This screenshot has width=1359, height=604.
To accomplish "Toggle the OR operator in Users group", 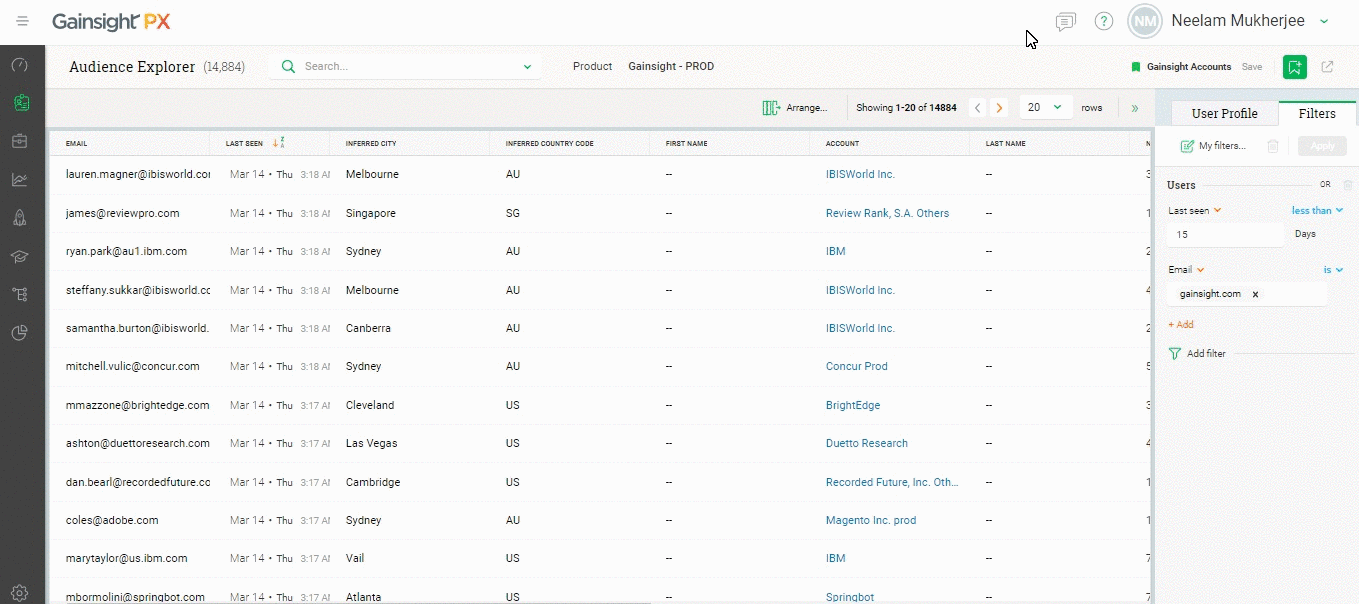I will pyautogui.click(x=1325, y=185).
